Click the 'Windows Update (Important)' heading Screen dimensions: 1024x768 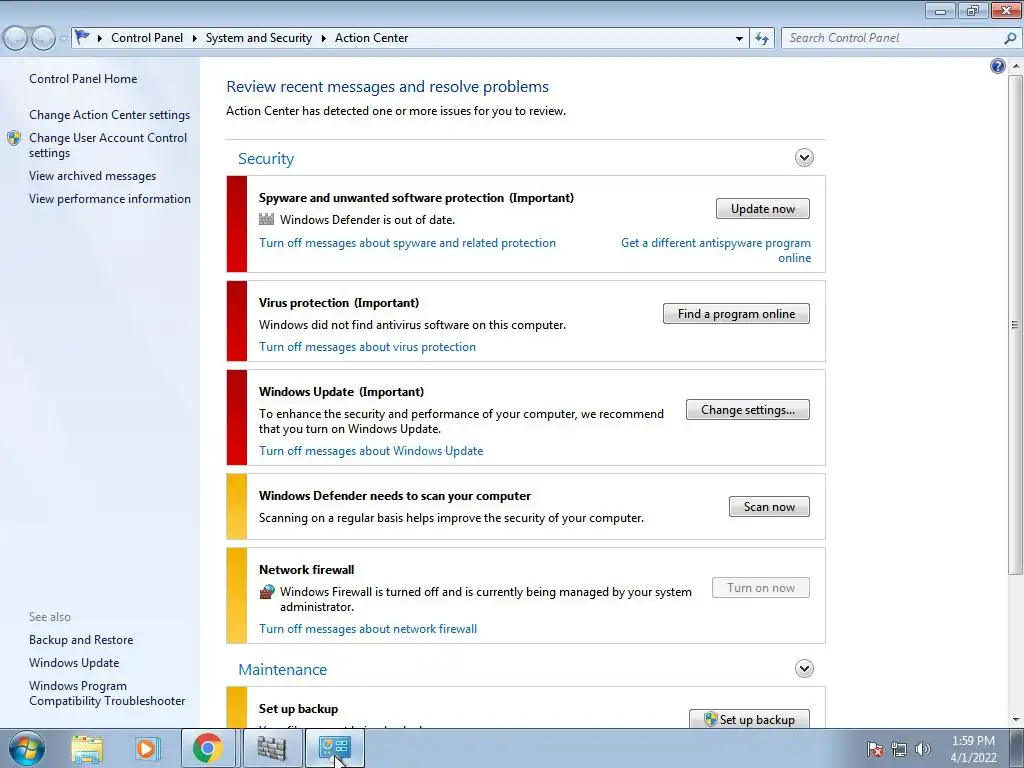(341, 392)
